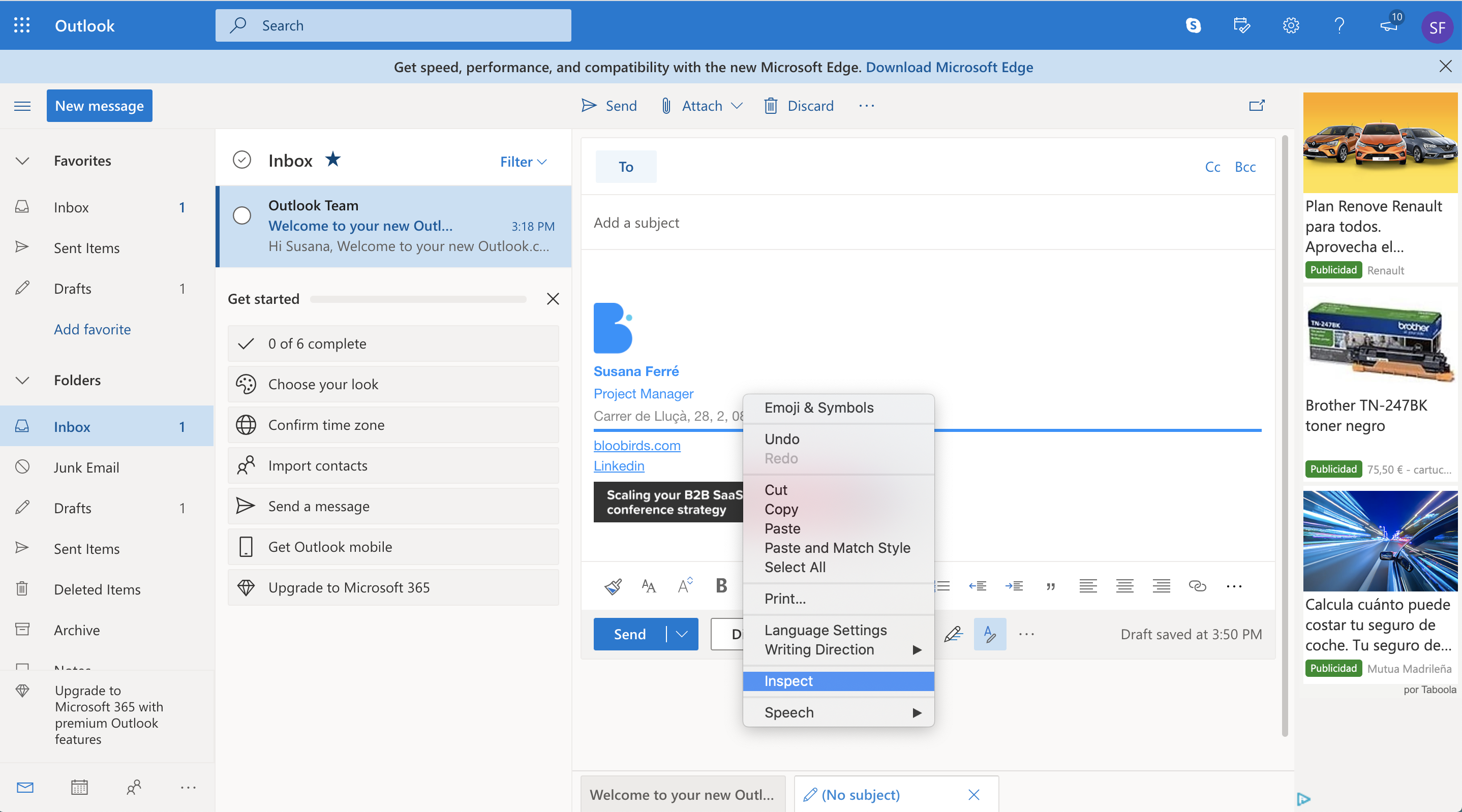Open Junk Email folder
Image resolution: width=1462 pixels, height=812 pixels.
tap(107, 467)
